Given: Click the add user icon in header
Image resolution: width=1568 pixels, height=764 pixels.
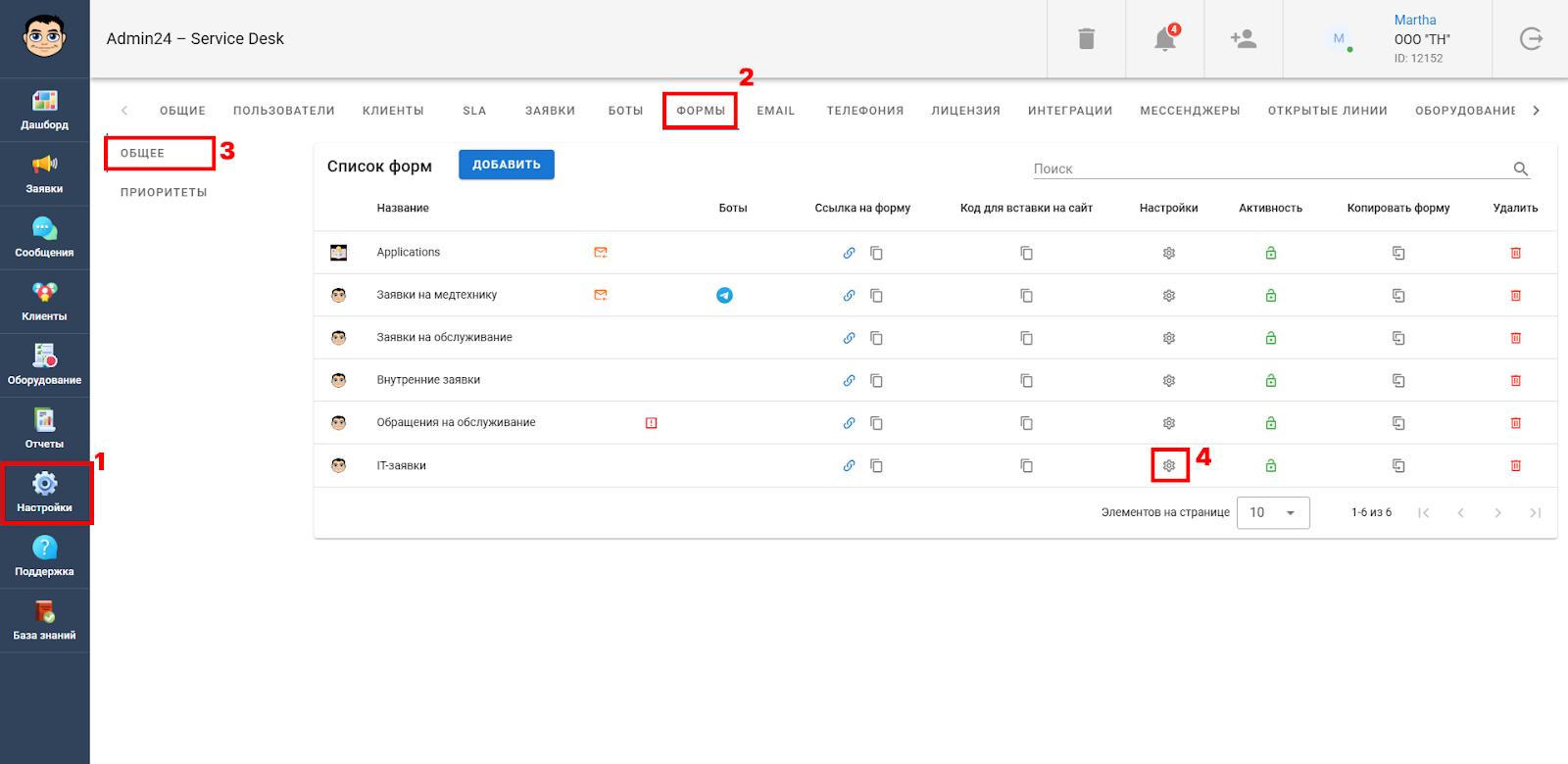Looking at the screenshot, I should 1243,39.
